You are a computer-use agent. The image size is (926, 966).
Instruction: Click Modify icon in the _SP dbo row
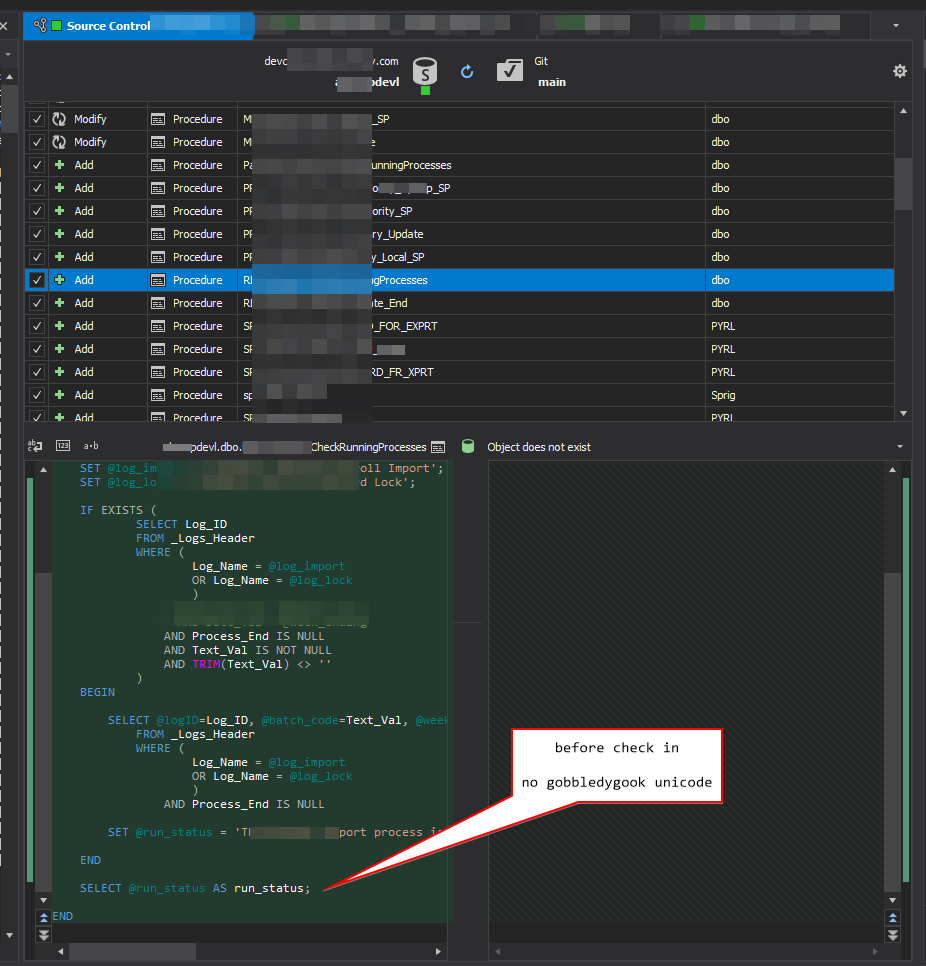[59, 119]
